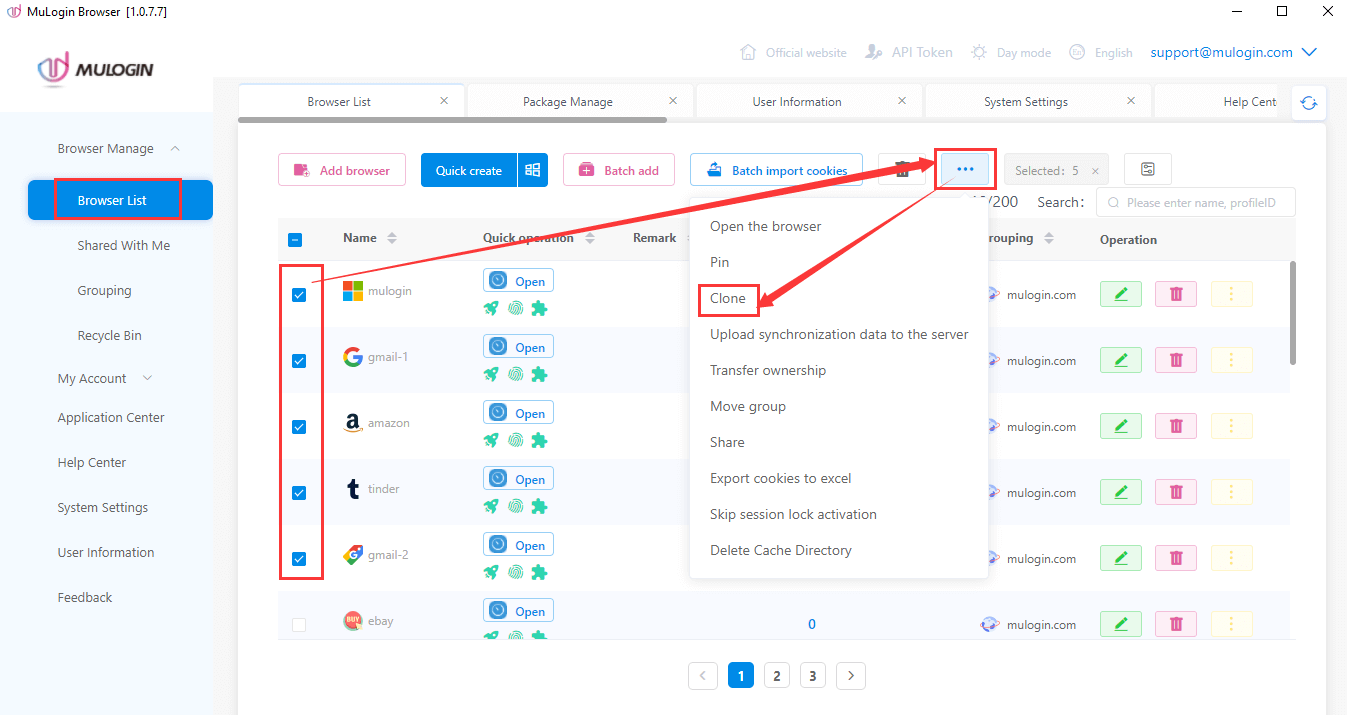Uncheck the gmail-2 row checkbox
1347x715 pixels.
click(x=299, y=558)
